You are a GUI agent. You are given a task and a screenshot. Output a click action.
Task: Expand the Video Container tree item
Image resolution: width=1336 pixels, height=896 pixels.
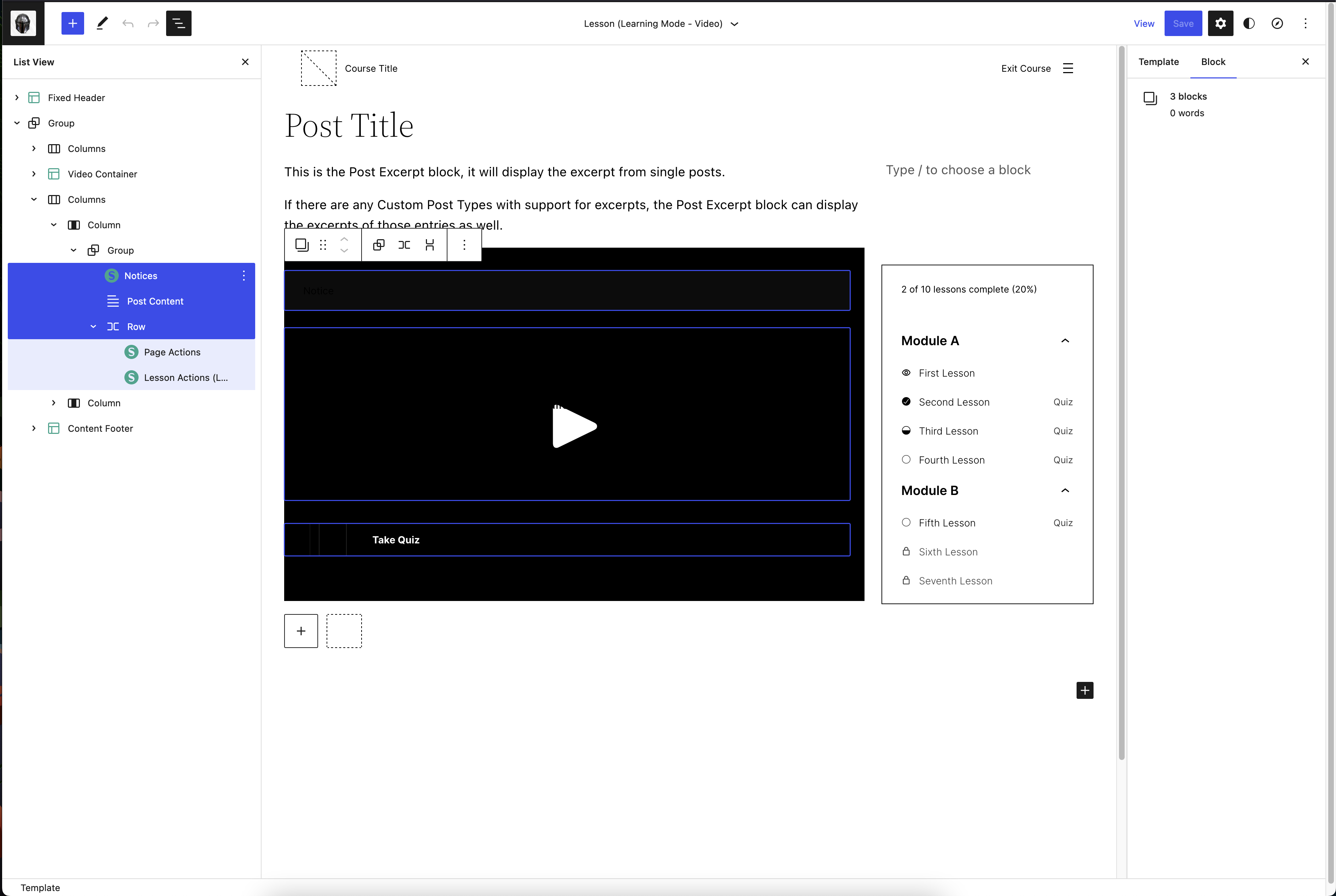34,174
